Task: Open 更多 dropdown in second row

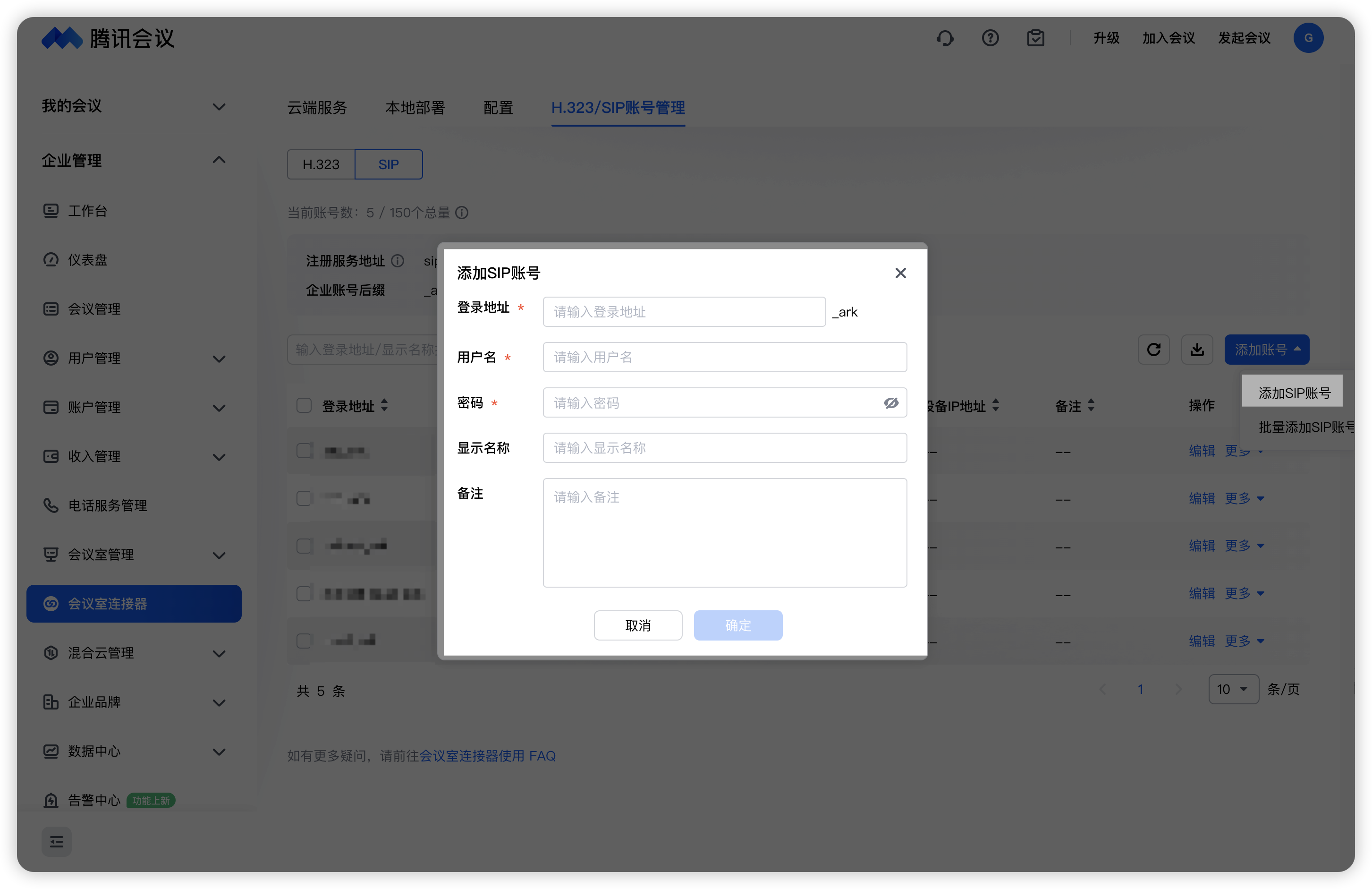Action: (1244, 498)
